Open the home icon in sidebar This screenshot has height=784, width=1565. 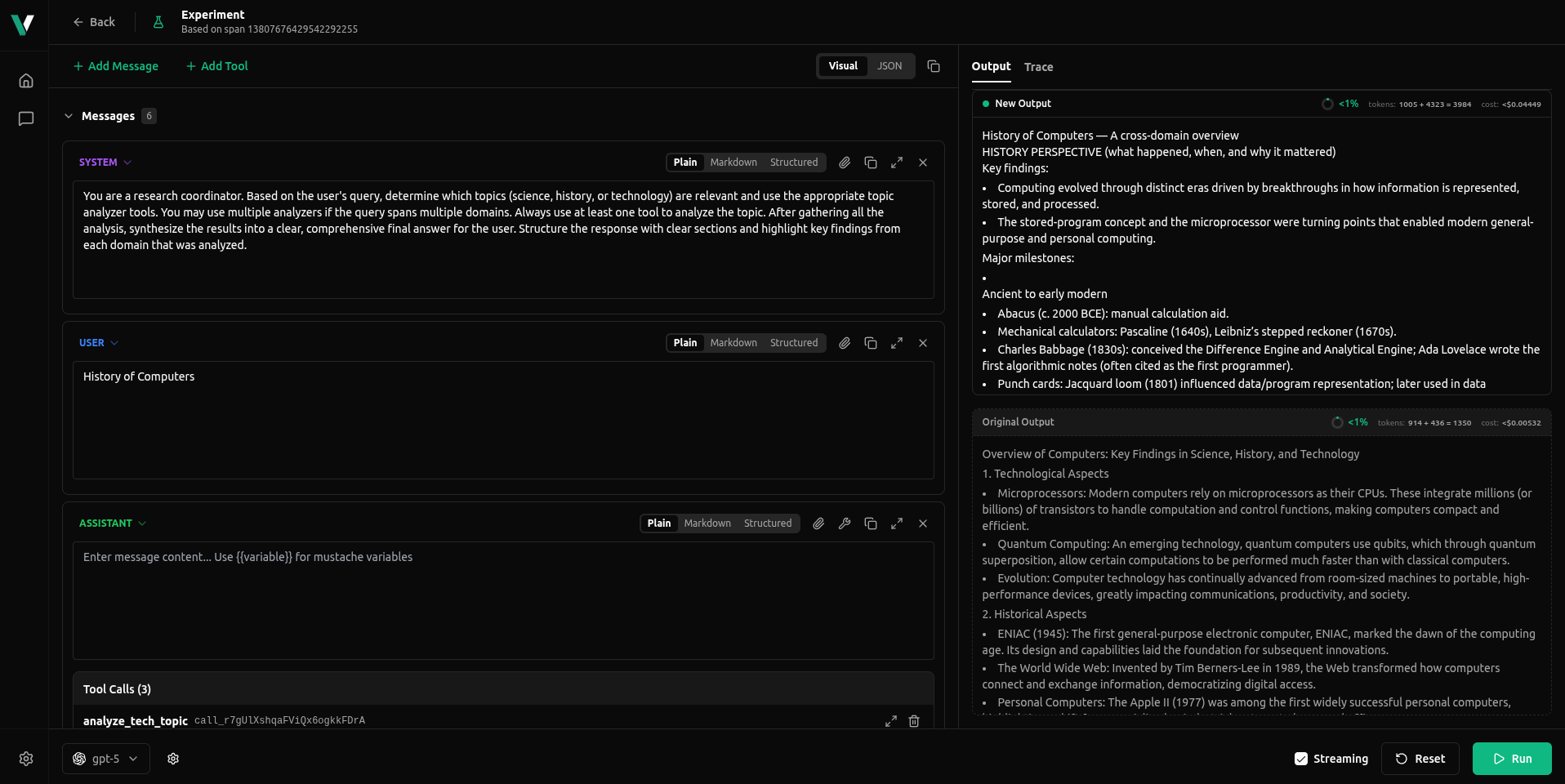point(26,81)
